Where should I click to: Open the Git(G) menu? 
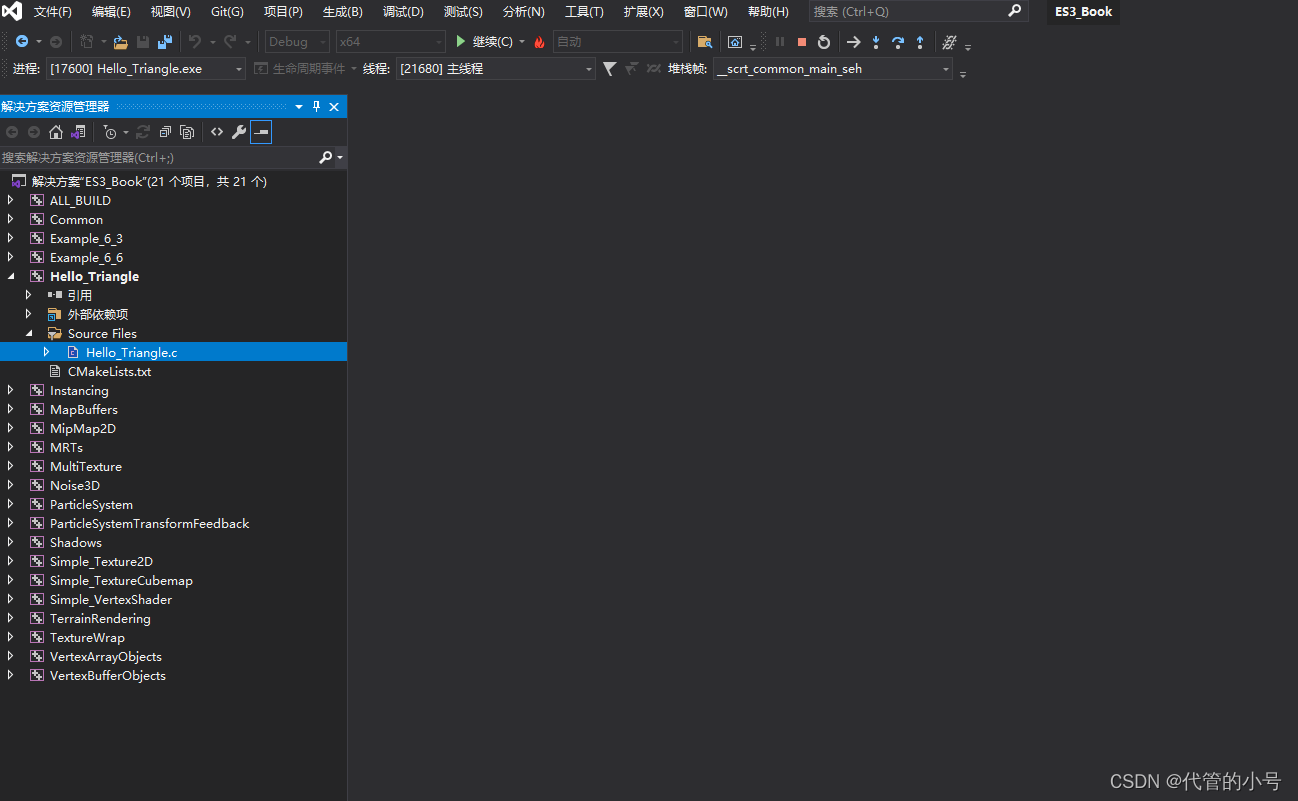click(x=226, y=12)
